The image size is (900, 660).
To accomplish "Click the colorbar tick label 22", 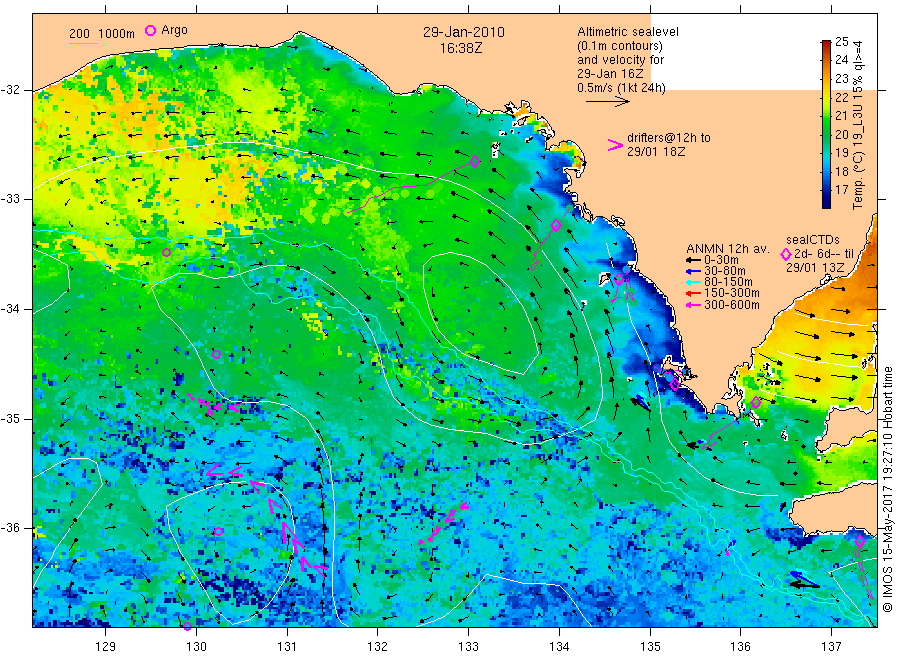I will pos(841,97).
